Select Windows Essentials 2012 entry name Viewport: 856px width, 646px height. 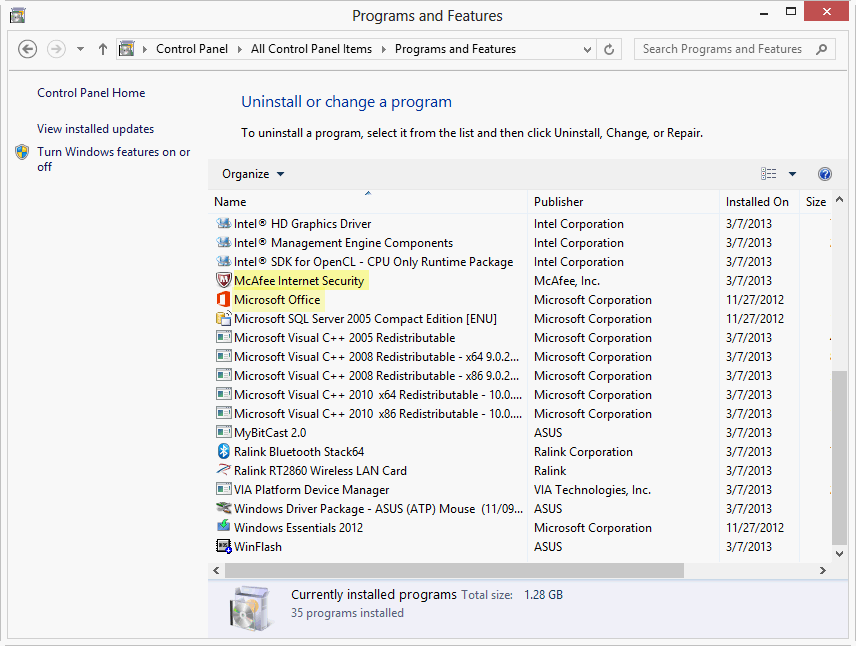[x=299, y=528]
